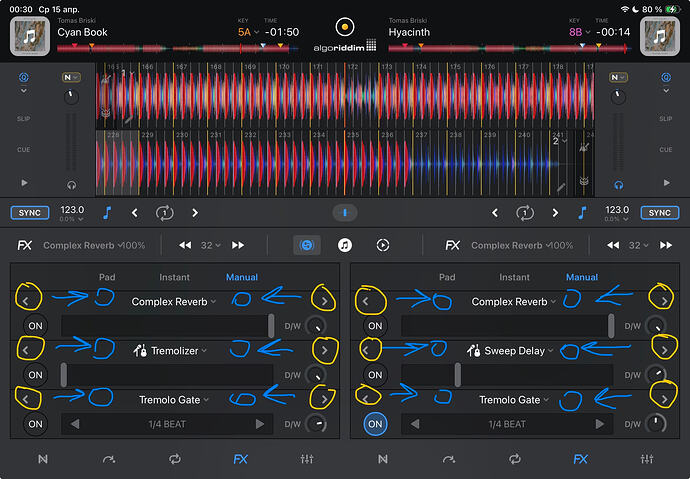Decrease left Tremolo Gate 1/4 BEAT value
The width and height of the screenshot is (690, 479).
(75, 424)
